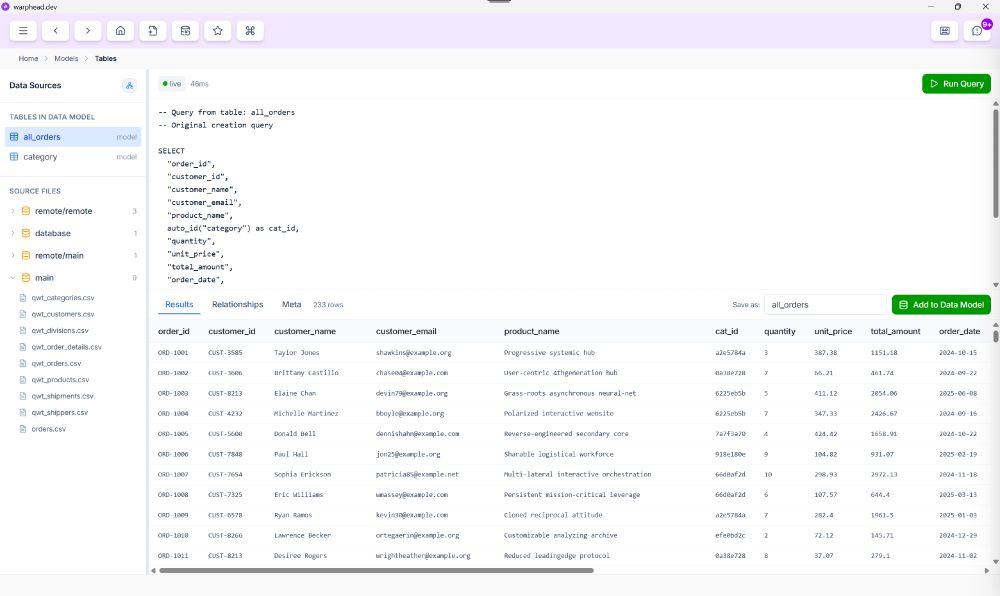
Task: Switch to the Results tab
Action: pos(179,305)
